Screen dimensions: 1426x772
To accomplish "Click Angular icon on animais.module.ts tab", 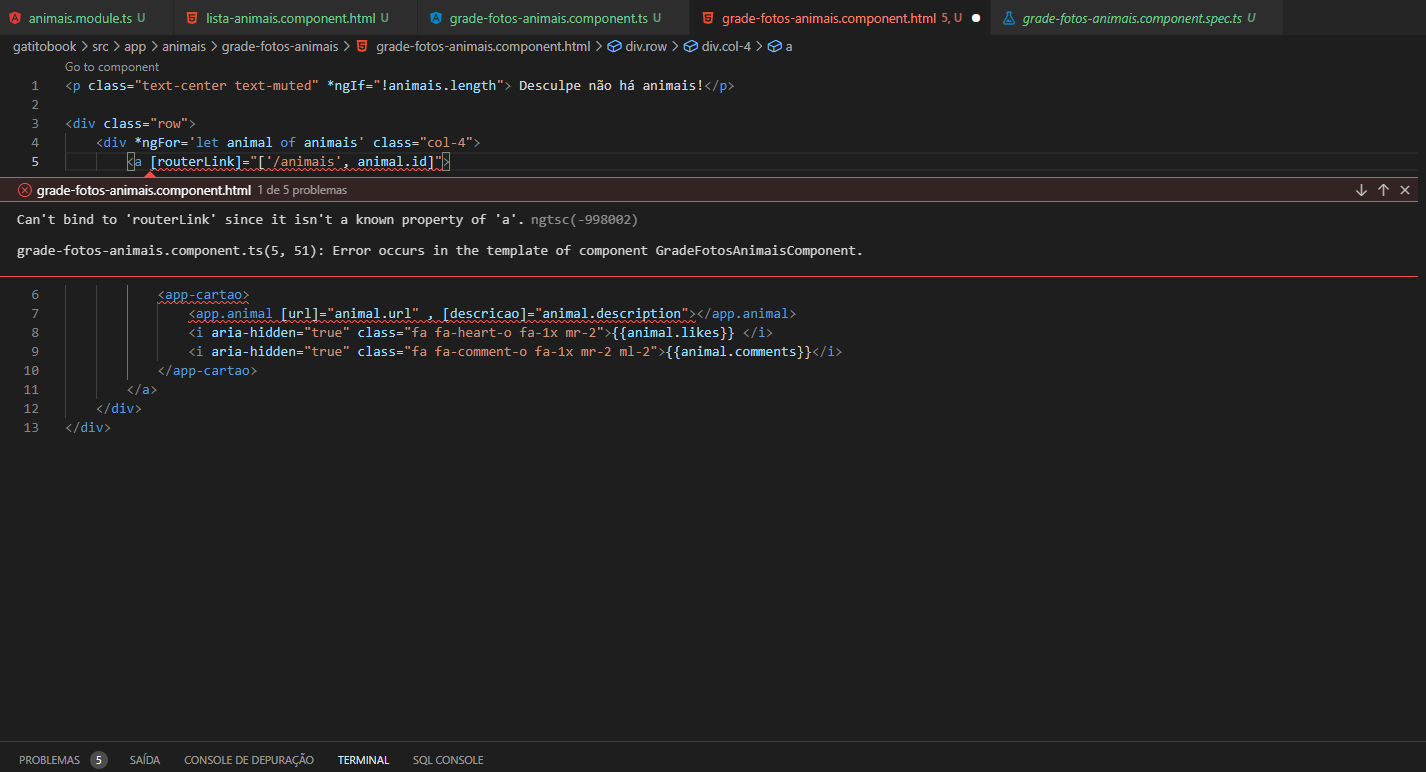I will coord(16,18).
